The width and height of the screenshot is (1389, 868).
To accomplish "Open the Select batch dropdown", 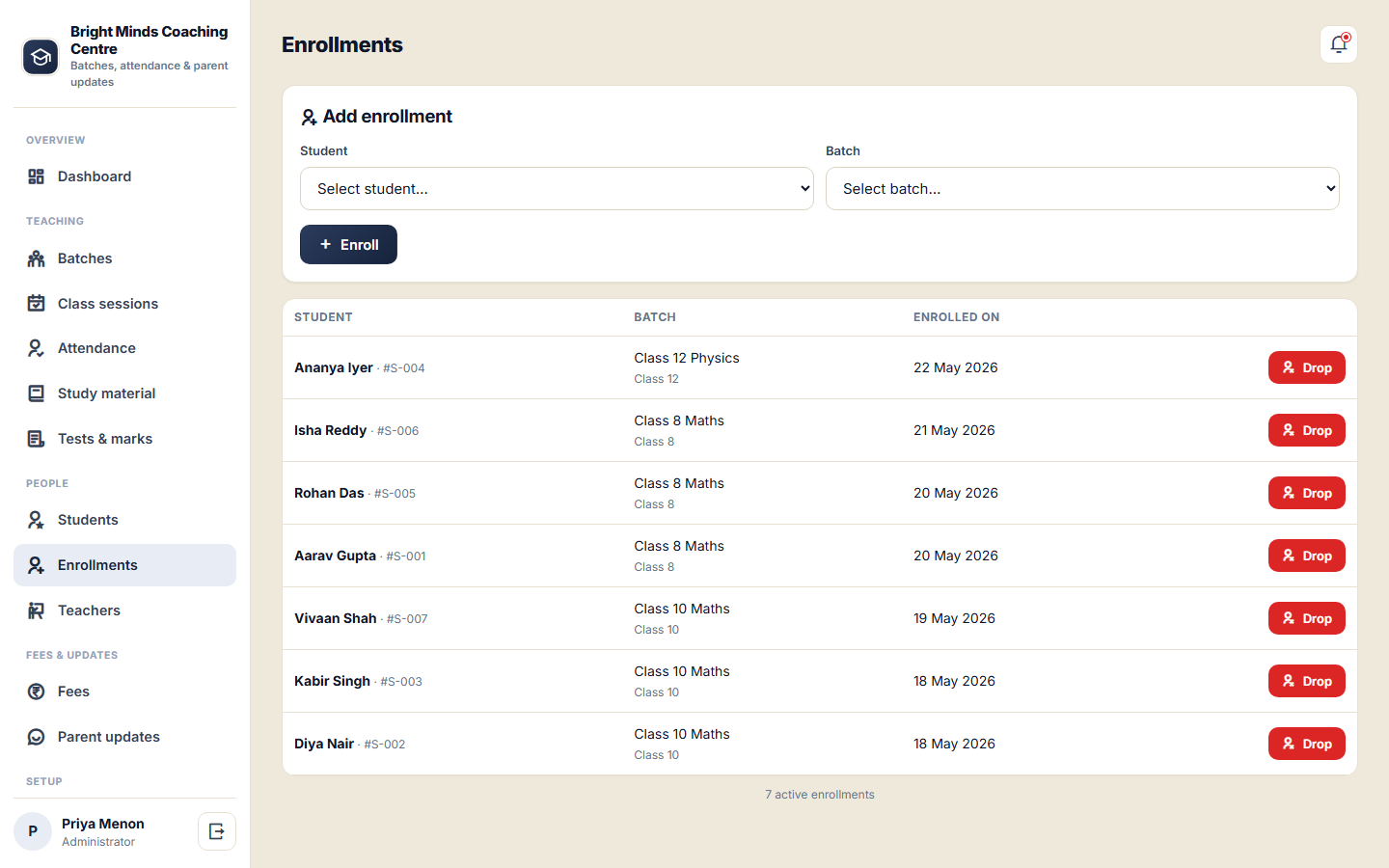I will [x=1082, y=189].
